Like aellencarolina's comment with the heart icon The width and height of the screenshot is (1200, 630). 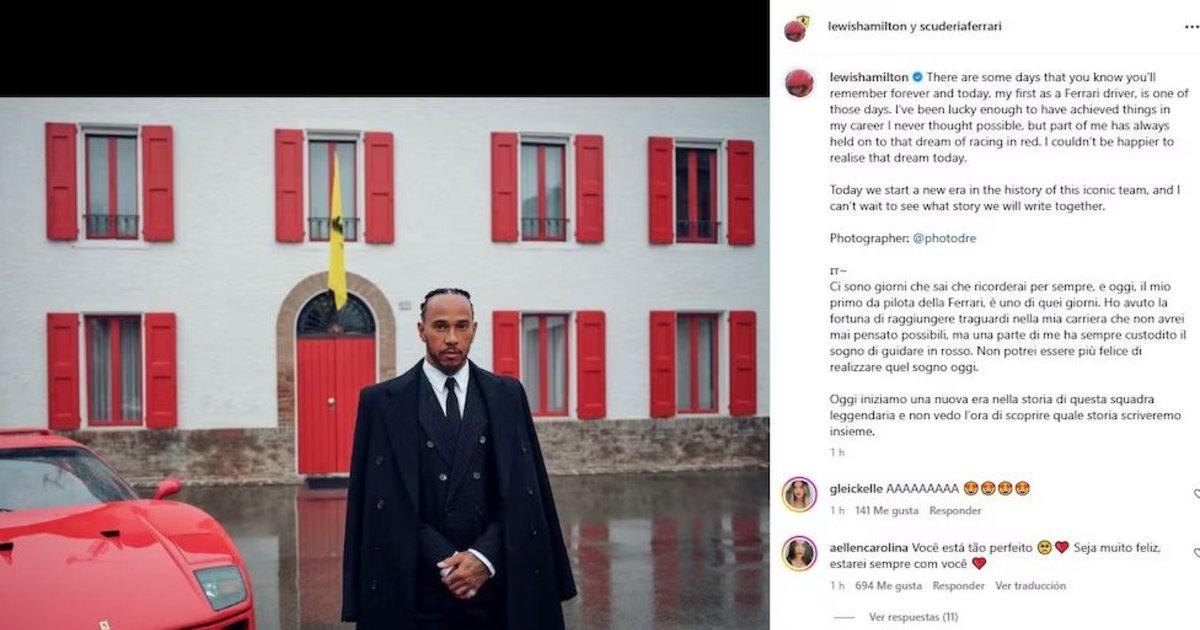[1196, 553]
